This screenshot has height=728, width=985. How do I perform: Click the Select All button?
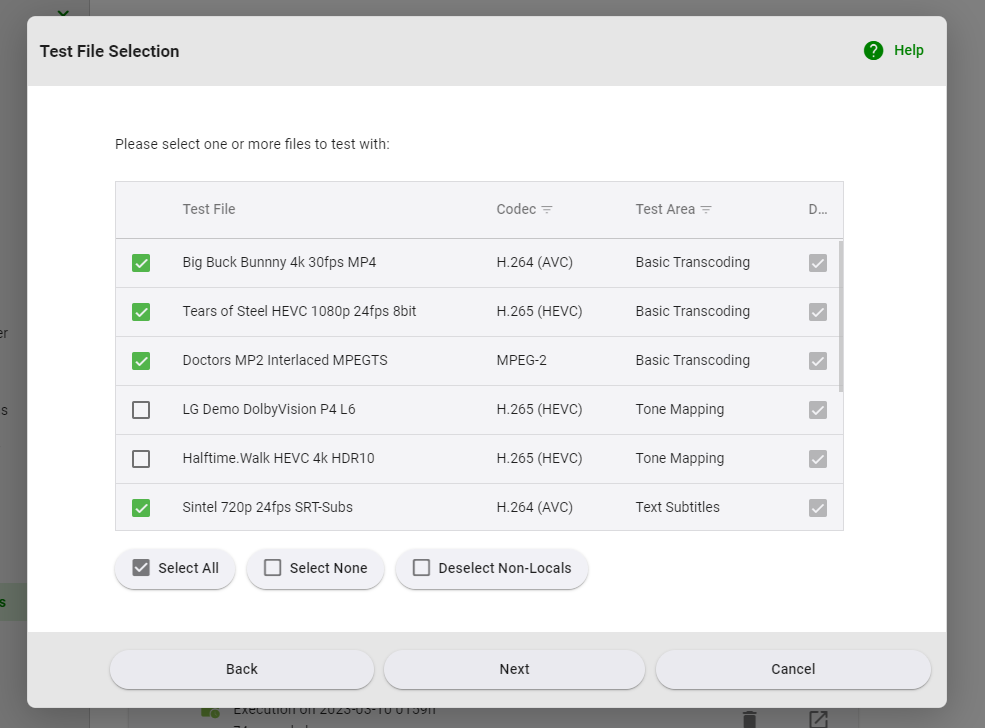pos(175,568)
